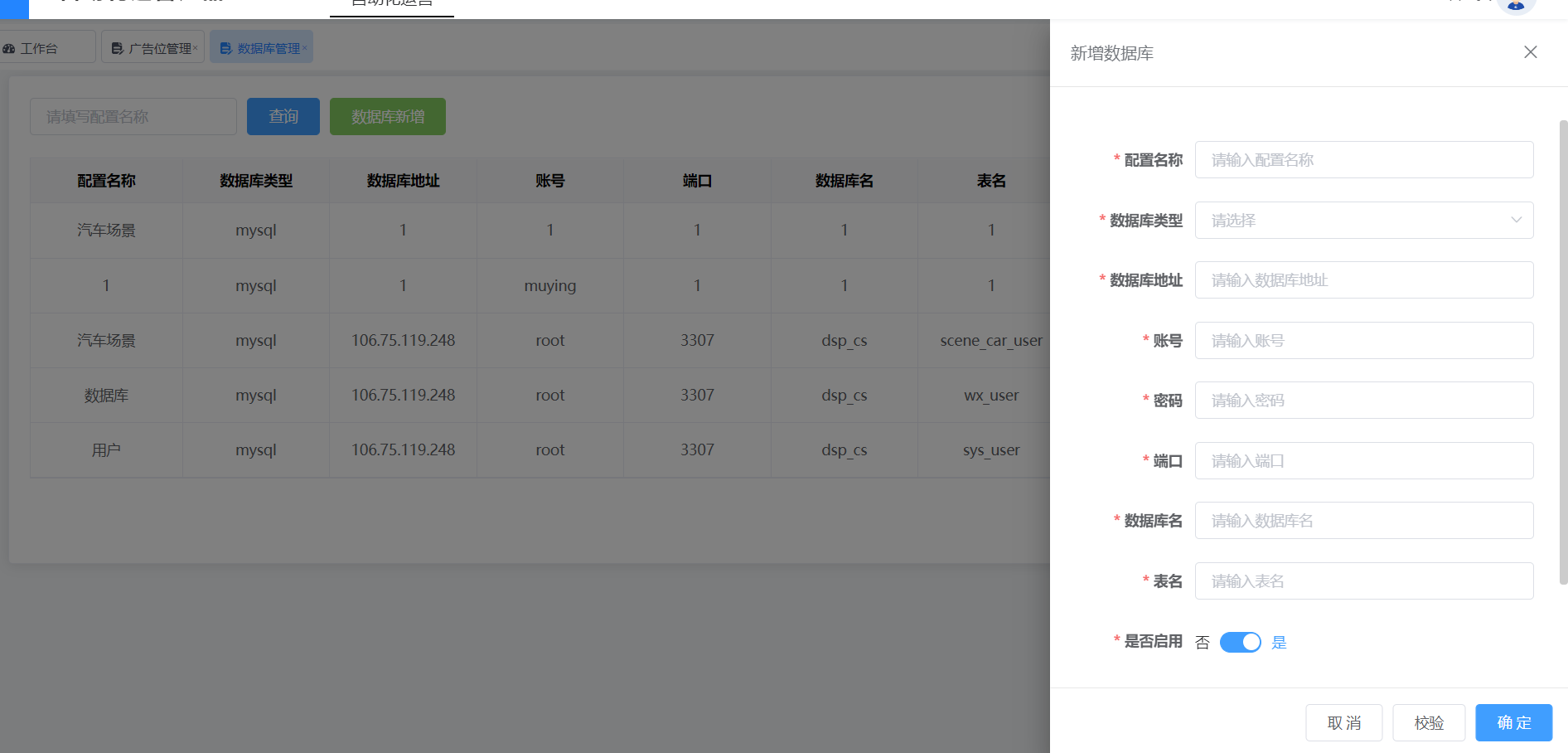
Task: Click into the 数据库地址 input field
Action: 1363,279
